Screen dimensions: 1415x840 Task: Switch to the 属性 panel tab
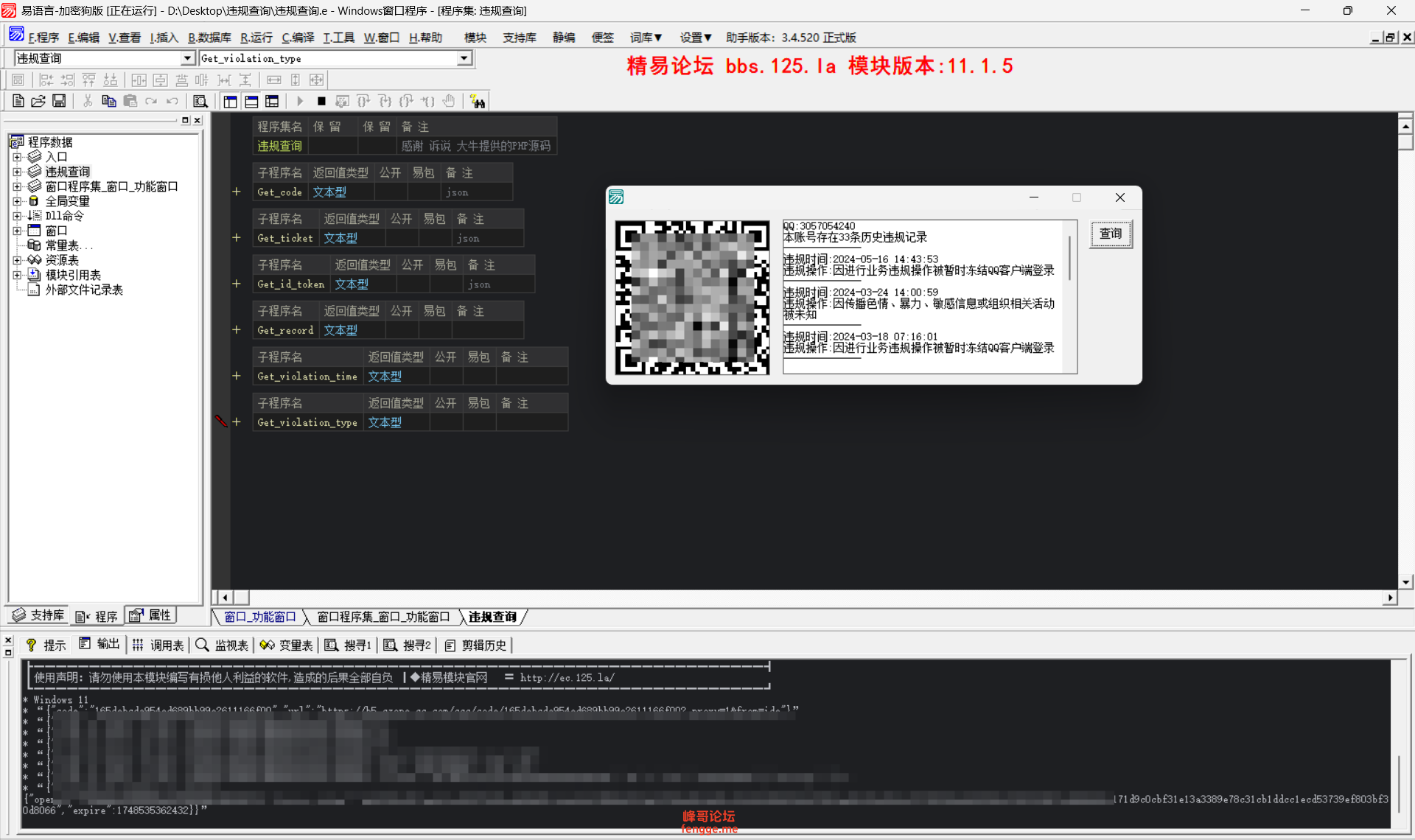pyautogui.click(x=152, y=615)
